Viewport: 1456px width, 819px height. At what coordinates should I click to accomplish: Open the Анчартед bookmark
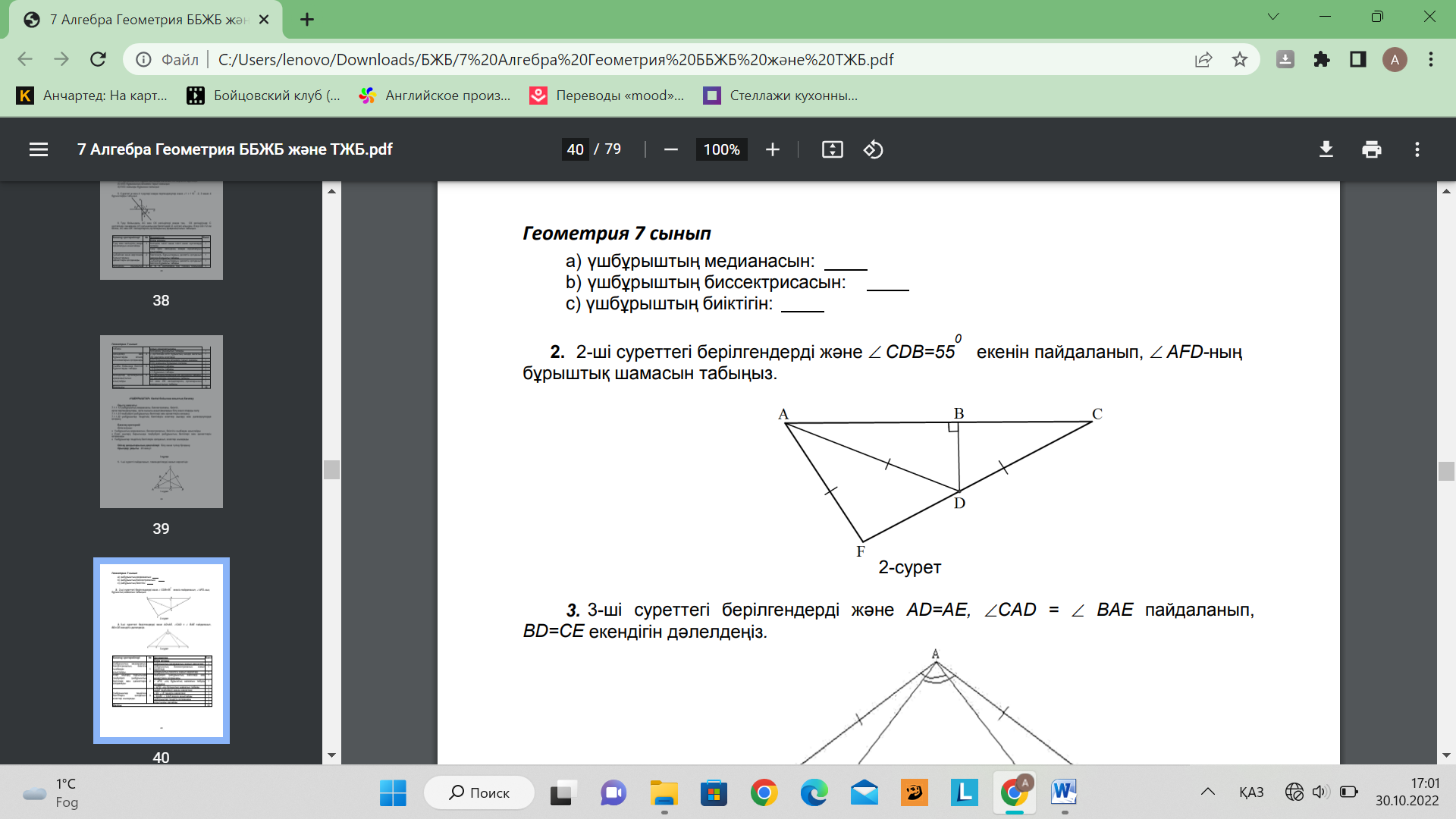coord(92,96)
